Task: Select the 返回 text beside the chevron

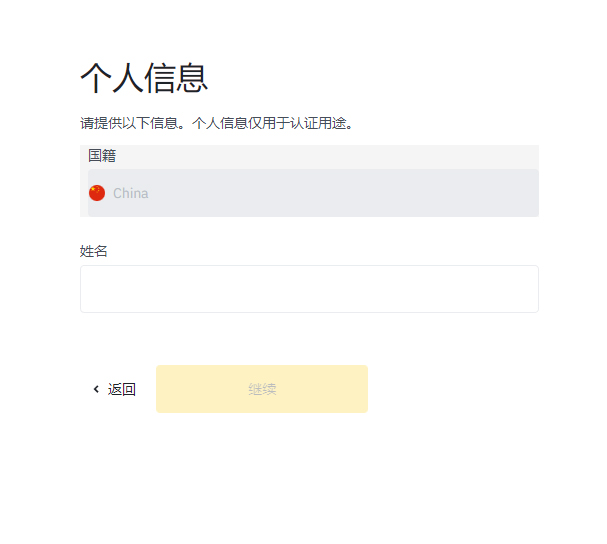Action: click(122, 389)
